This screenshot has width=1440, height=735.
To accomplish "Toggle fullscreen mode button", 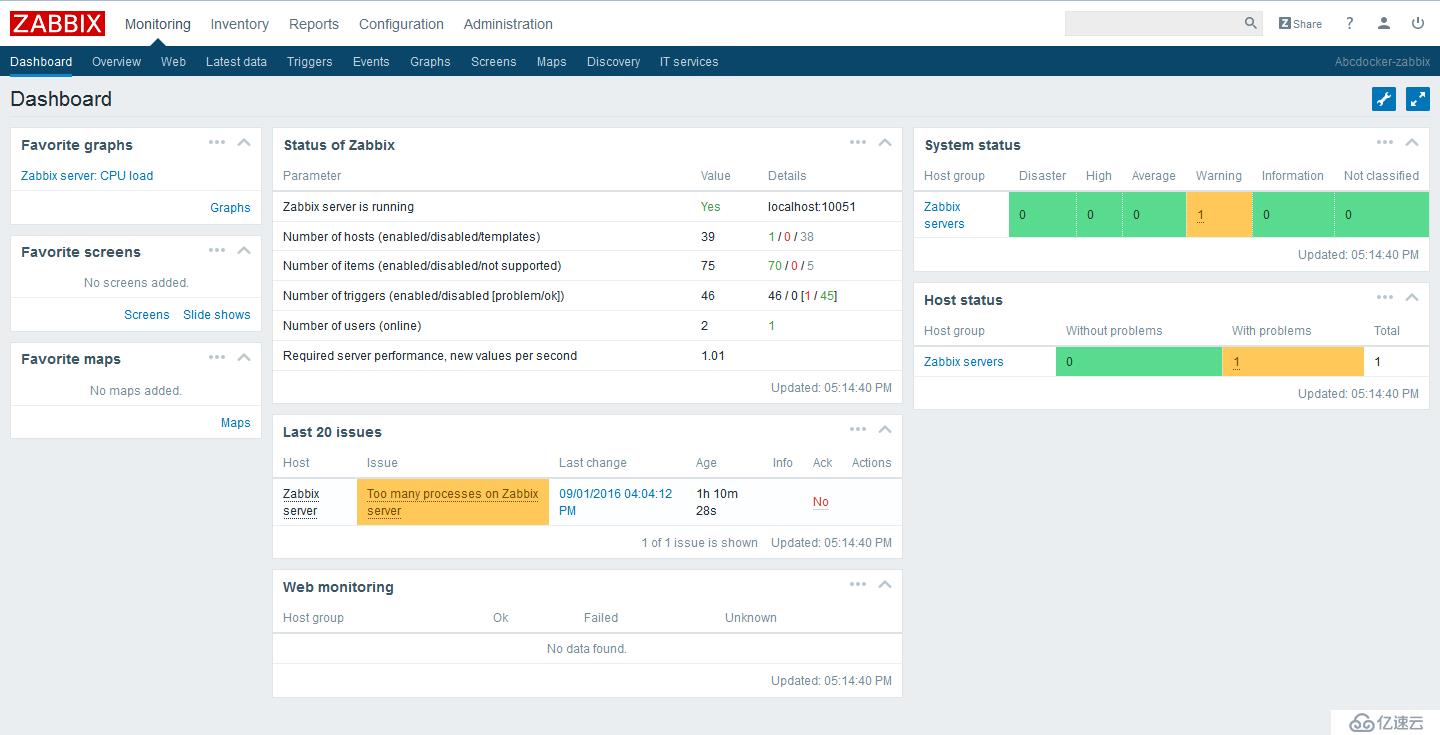I will pos(1418,99).
